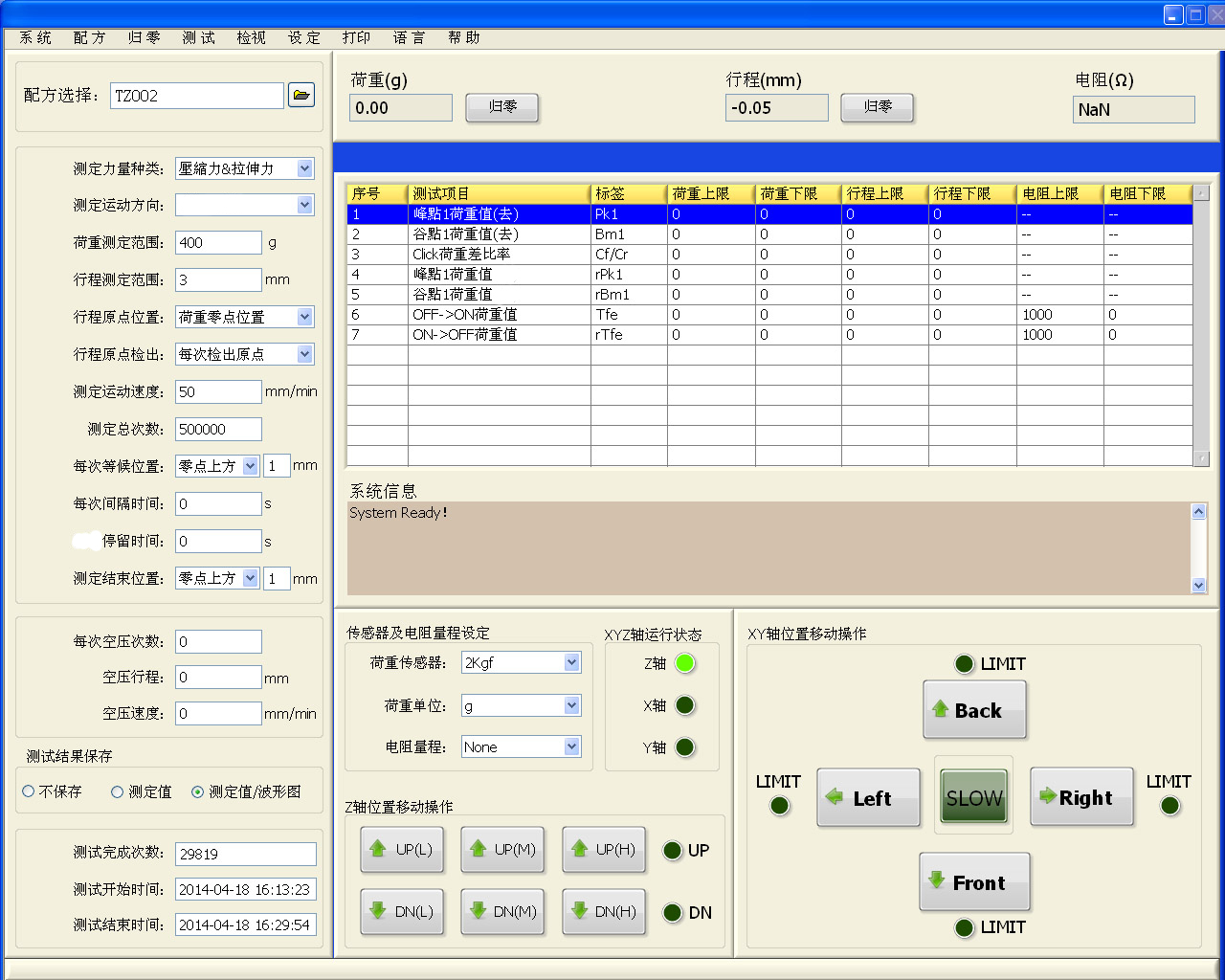Open recipe file browse folder icon

[301, 95]
